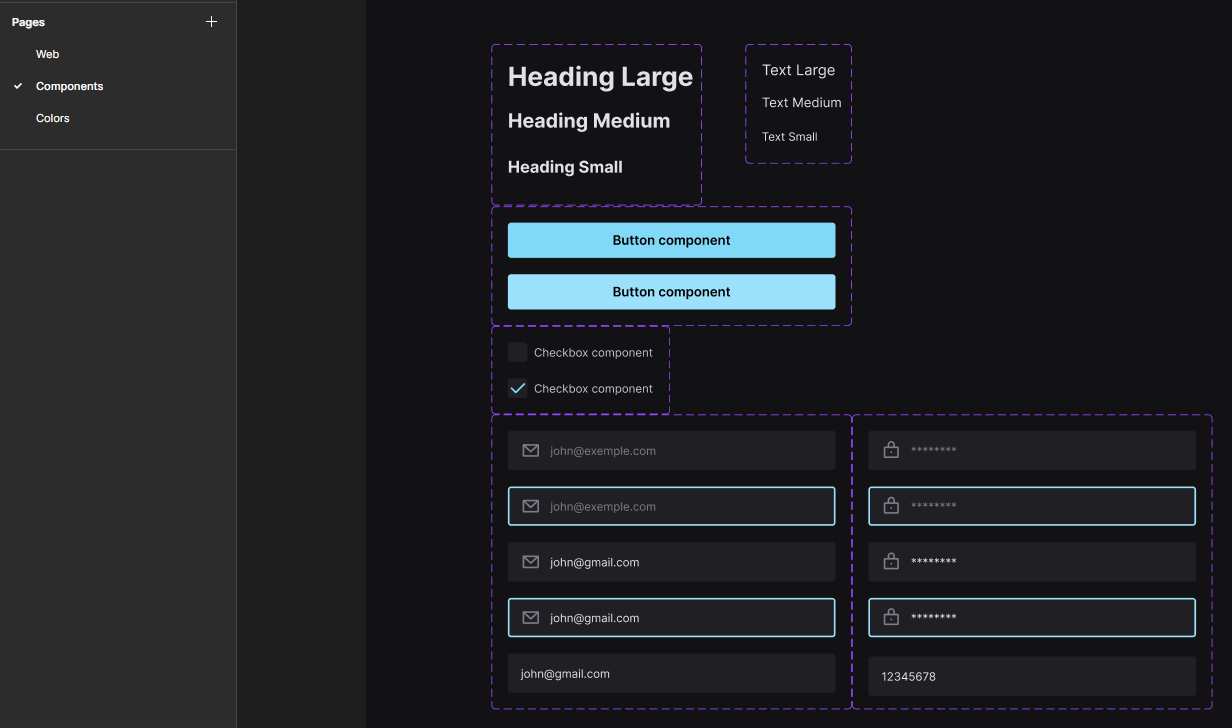
Task: Select the Text Large sample
Action: [x=798, y=70]
